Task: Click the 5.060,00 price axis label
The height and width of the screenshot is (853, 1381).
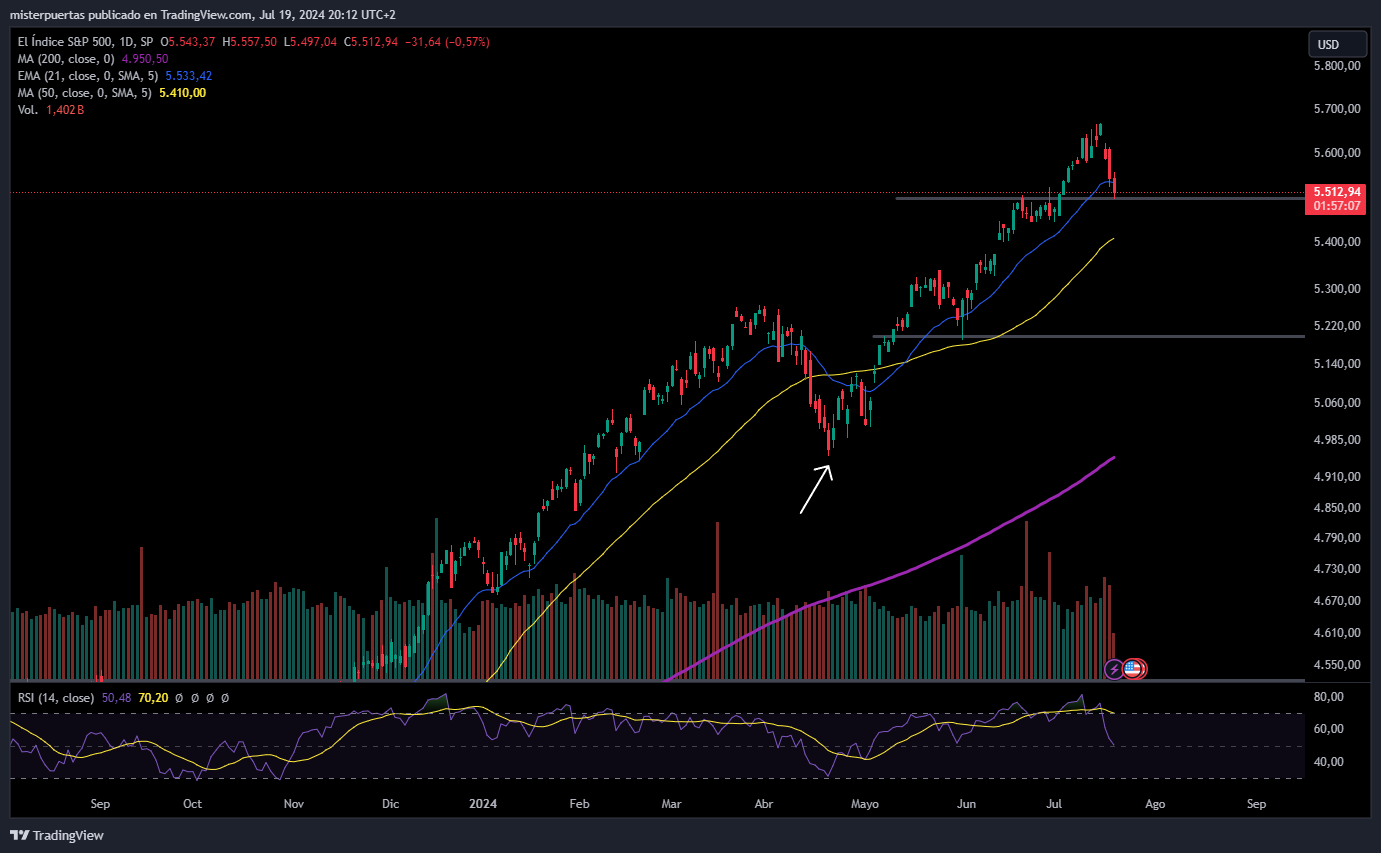Action: click(1337, 403)
